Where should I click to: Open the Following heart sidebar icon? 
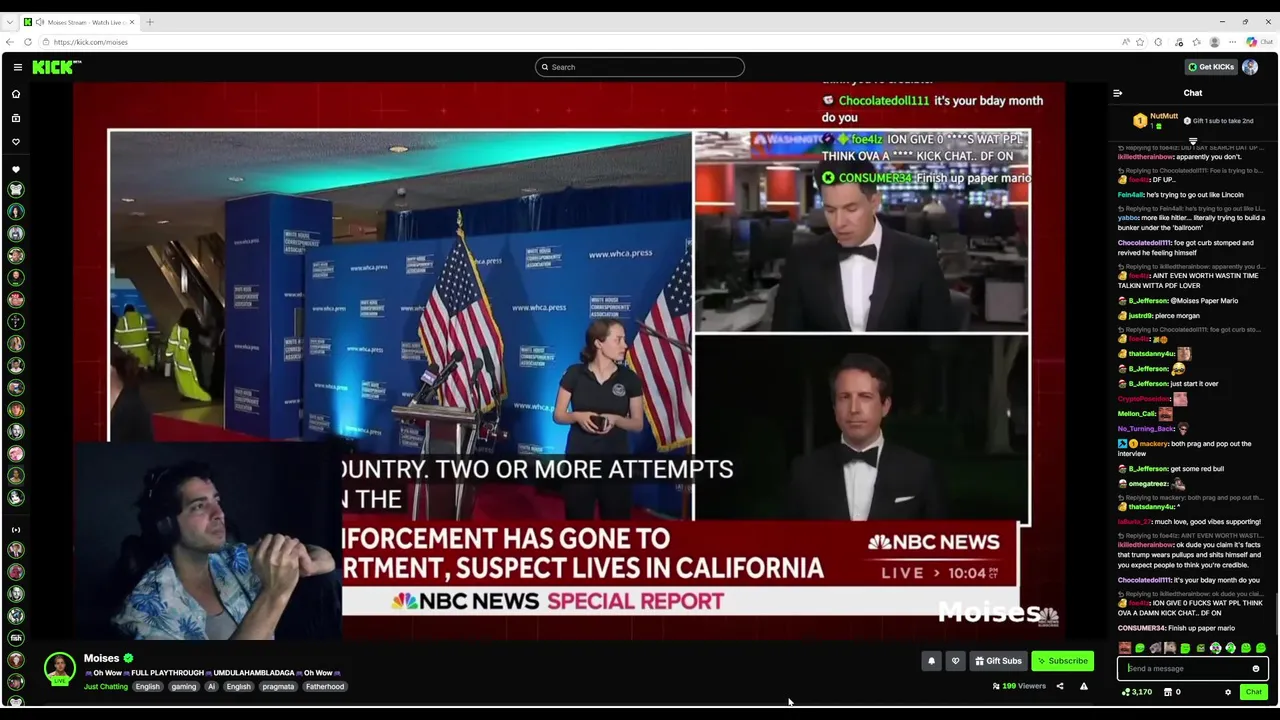(x=16, y=142)
